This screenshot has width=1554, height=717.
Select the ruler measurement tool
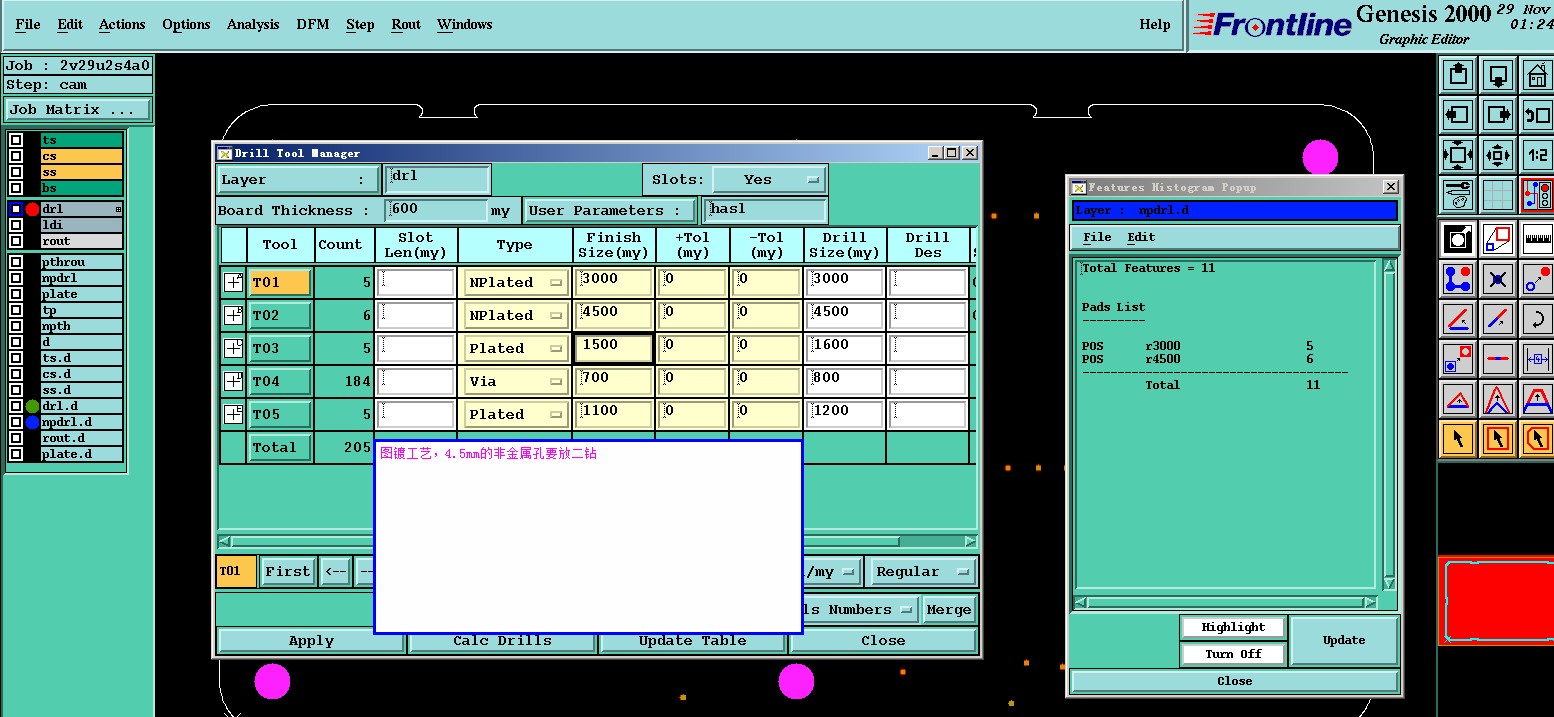pyautogui.click(x=1537, y=238)
